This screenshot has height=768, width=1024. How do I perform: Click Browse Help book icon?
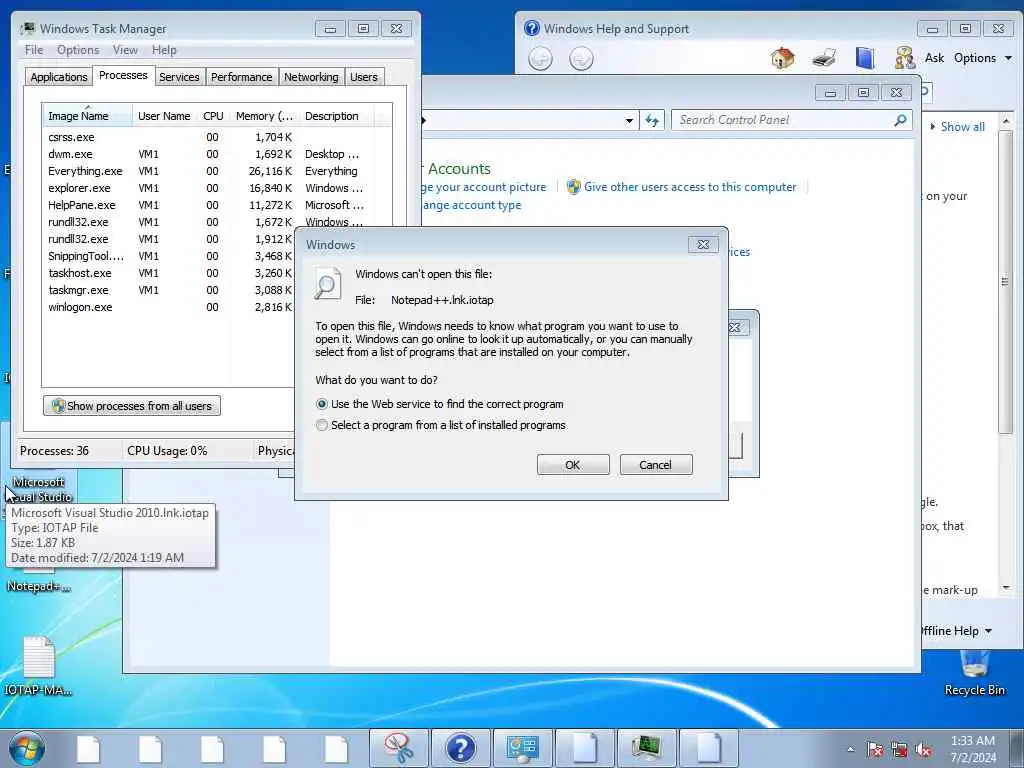(865, 58)
